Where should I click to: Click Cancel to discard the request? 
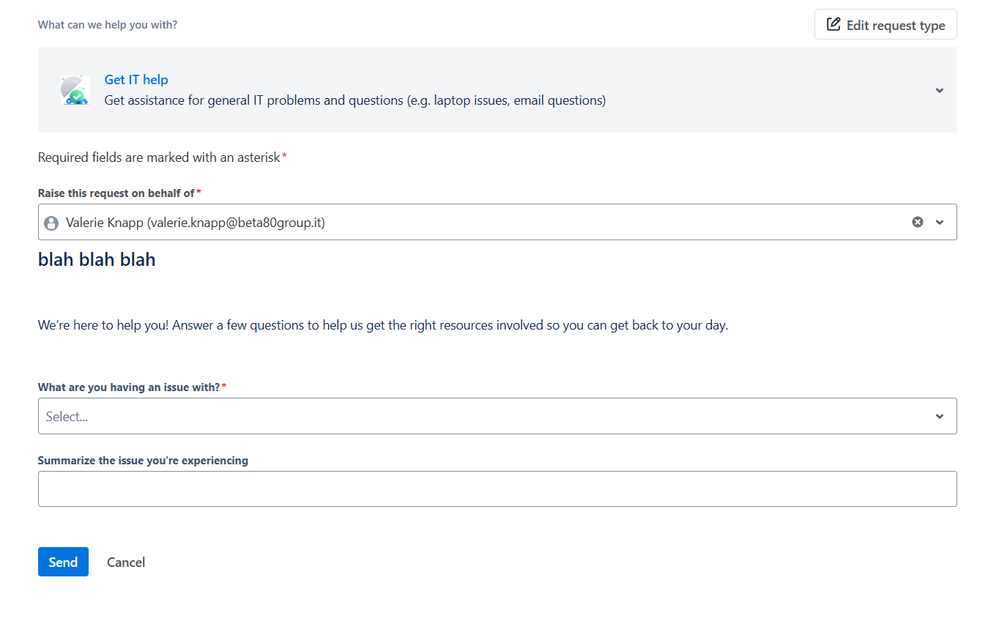125,562
